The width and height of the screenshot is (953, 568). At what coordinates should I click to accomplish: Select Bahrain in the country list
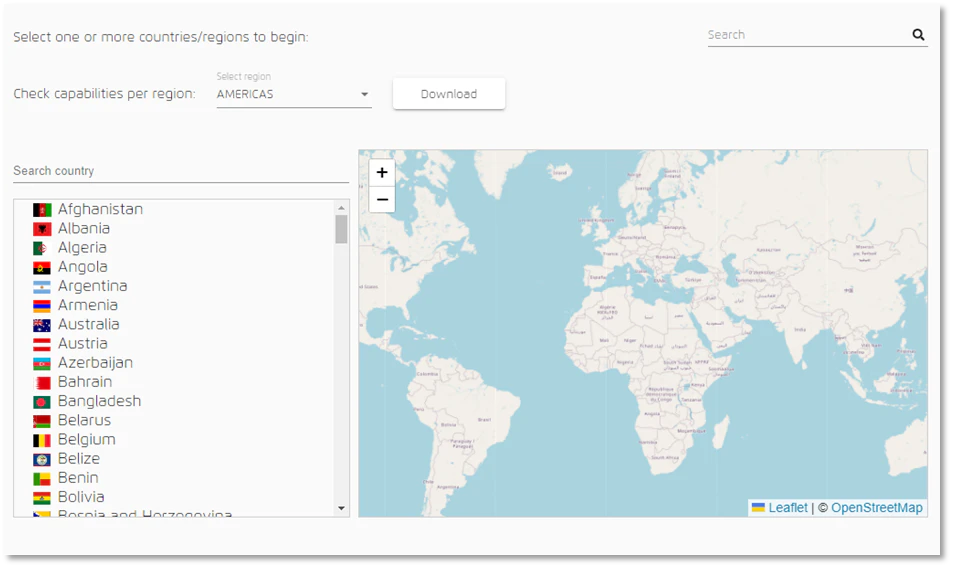[85, 382]
